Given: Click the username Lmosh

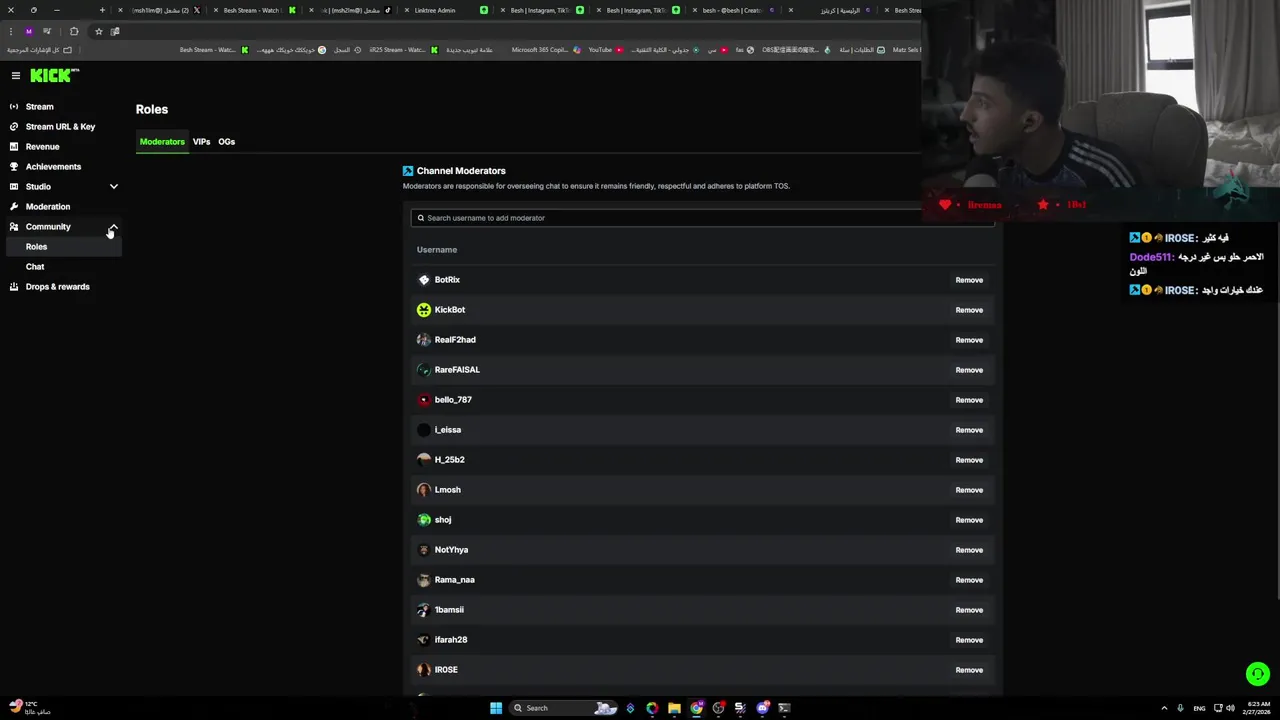Looking at the screenshot, I should point(447,490).
